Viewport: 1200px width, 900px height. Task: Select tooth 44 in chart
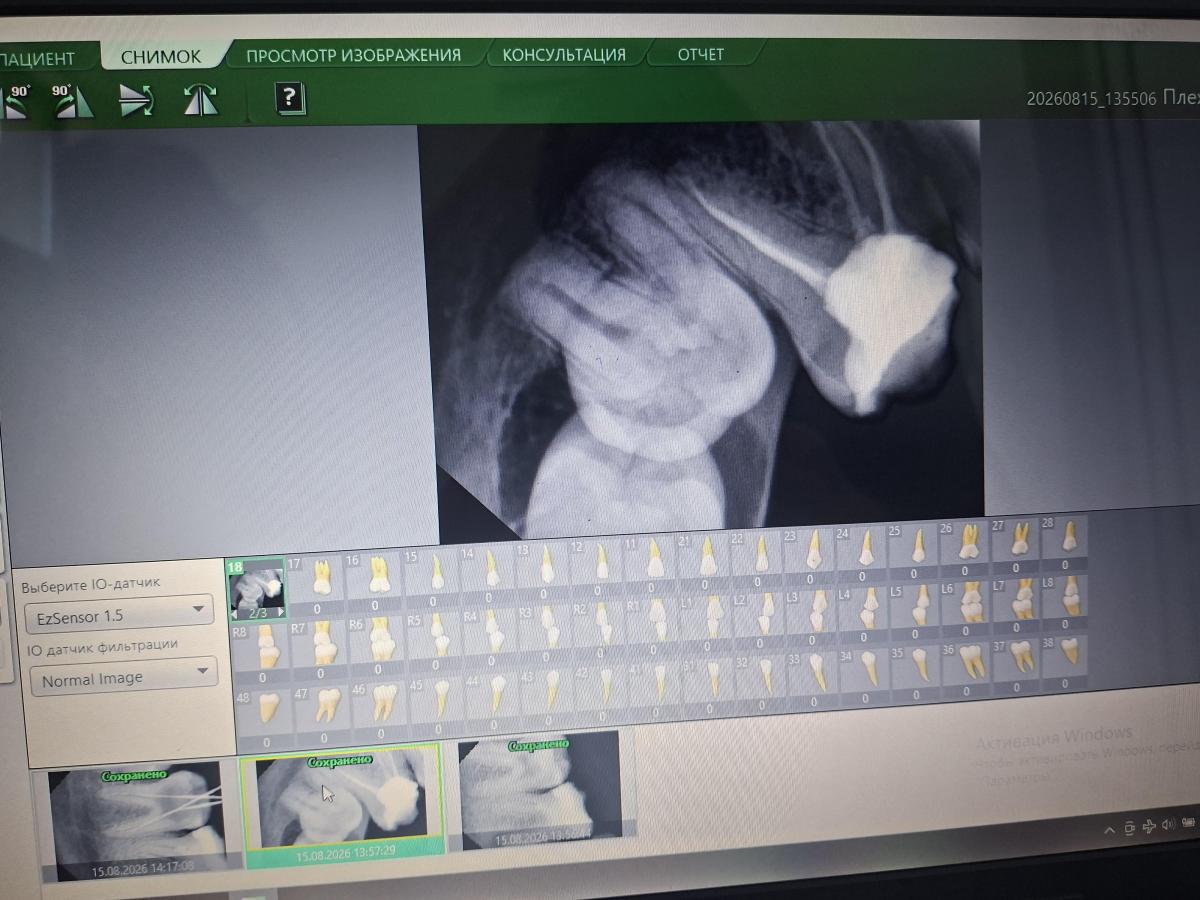click(x=493, y=700)
